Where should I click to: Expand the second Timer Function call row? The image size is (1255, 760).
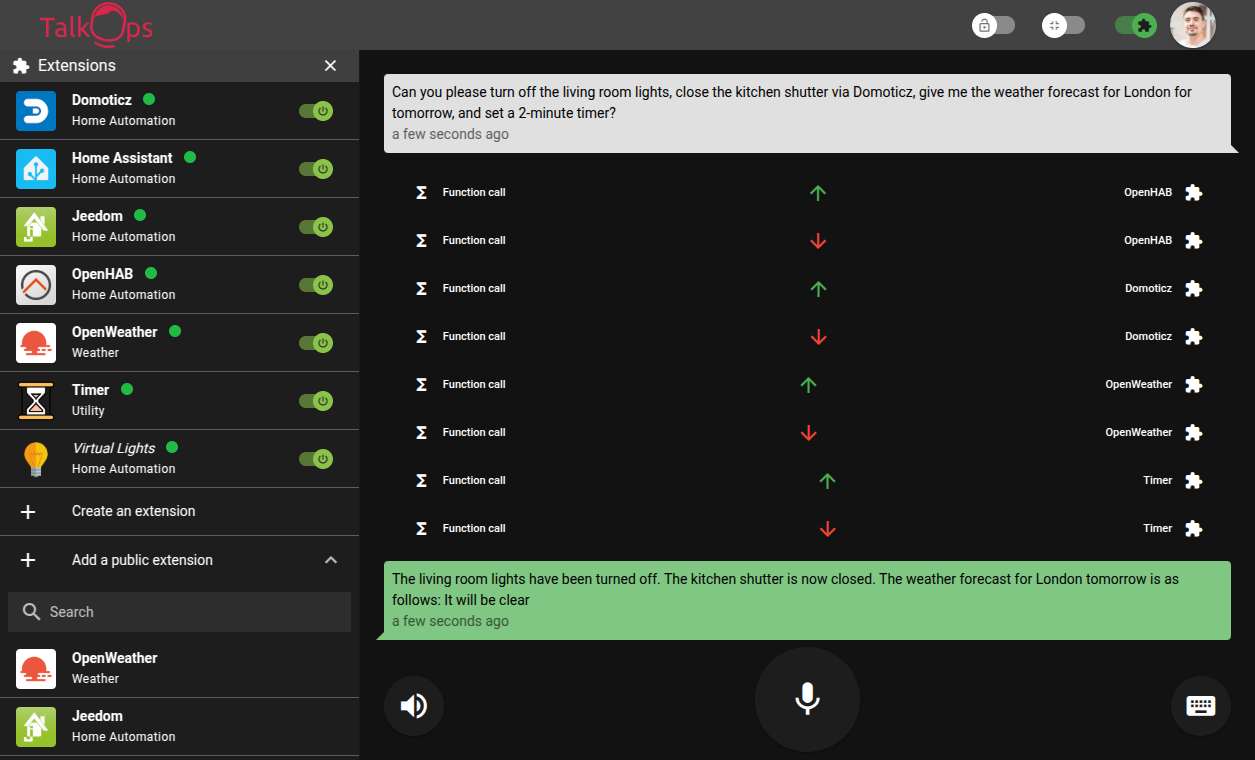click(807, 528)
